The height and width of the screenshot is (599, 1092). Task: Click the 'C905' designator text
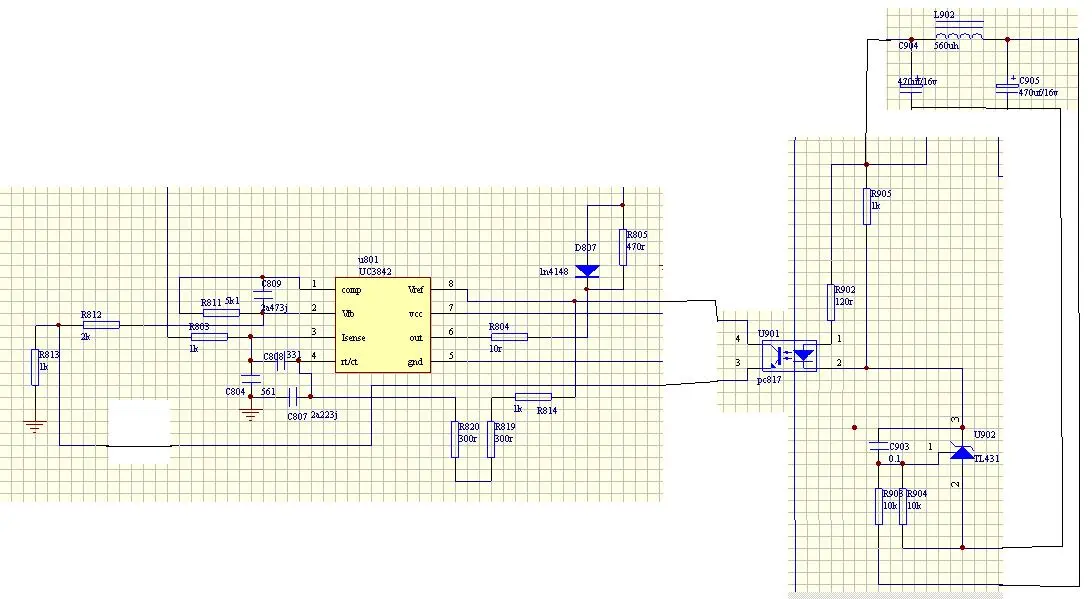tap(1030, 81)
